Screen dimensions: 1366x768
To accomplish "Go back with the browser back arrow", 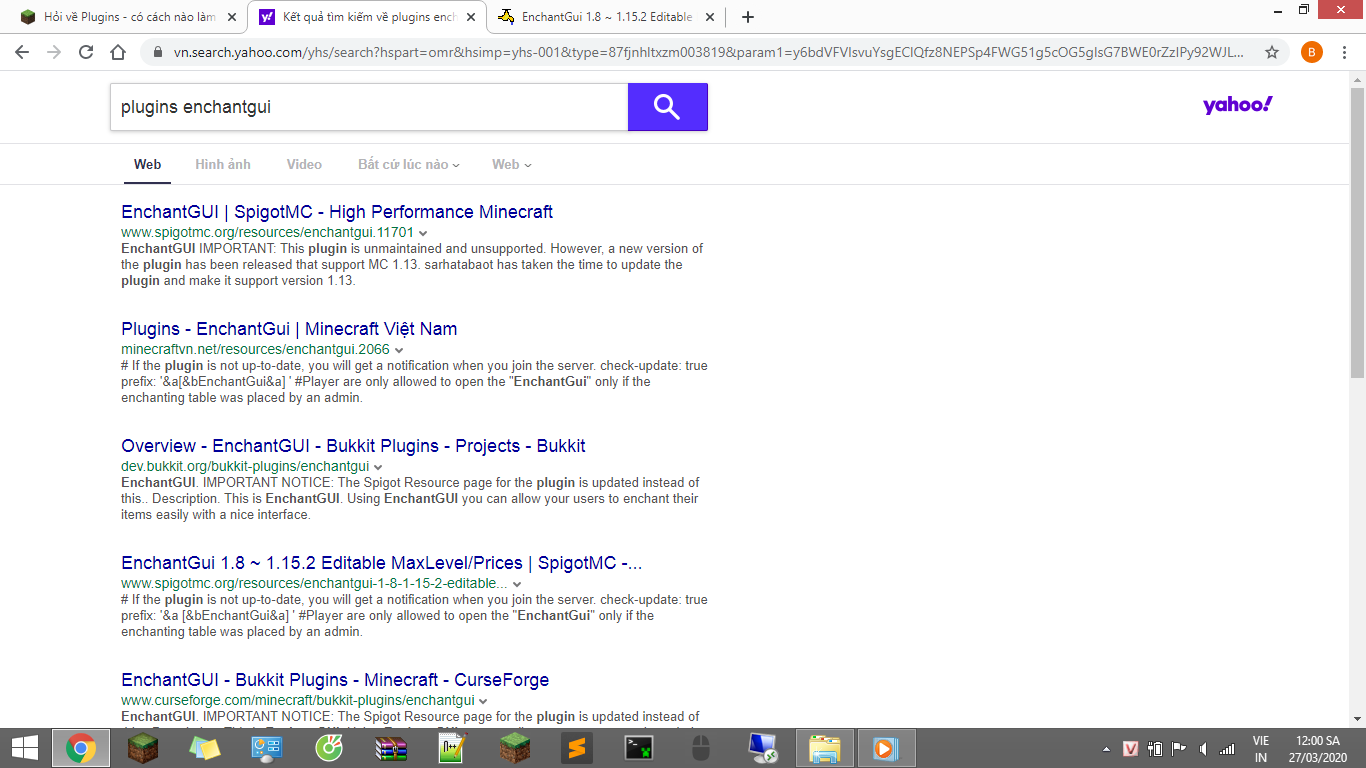I will pyautogui.click(x=22, y=52).
